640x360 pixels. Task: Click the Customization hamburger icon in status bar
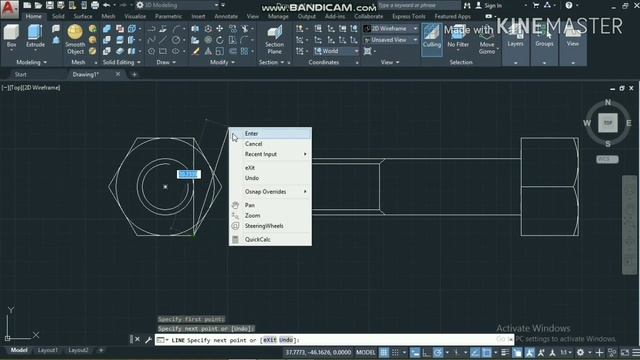click(636, 352)
